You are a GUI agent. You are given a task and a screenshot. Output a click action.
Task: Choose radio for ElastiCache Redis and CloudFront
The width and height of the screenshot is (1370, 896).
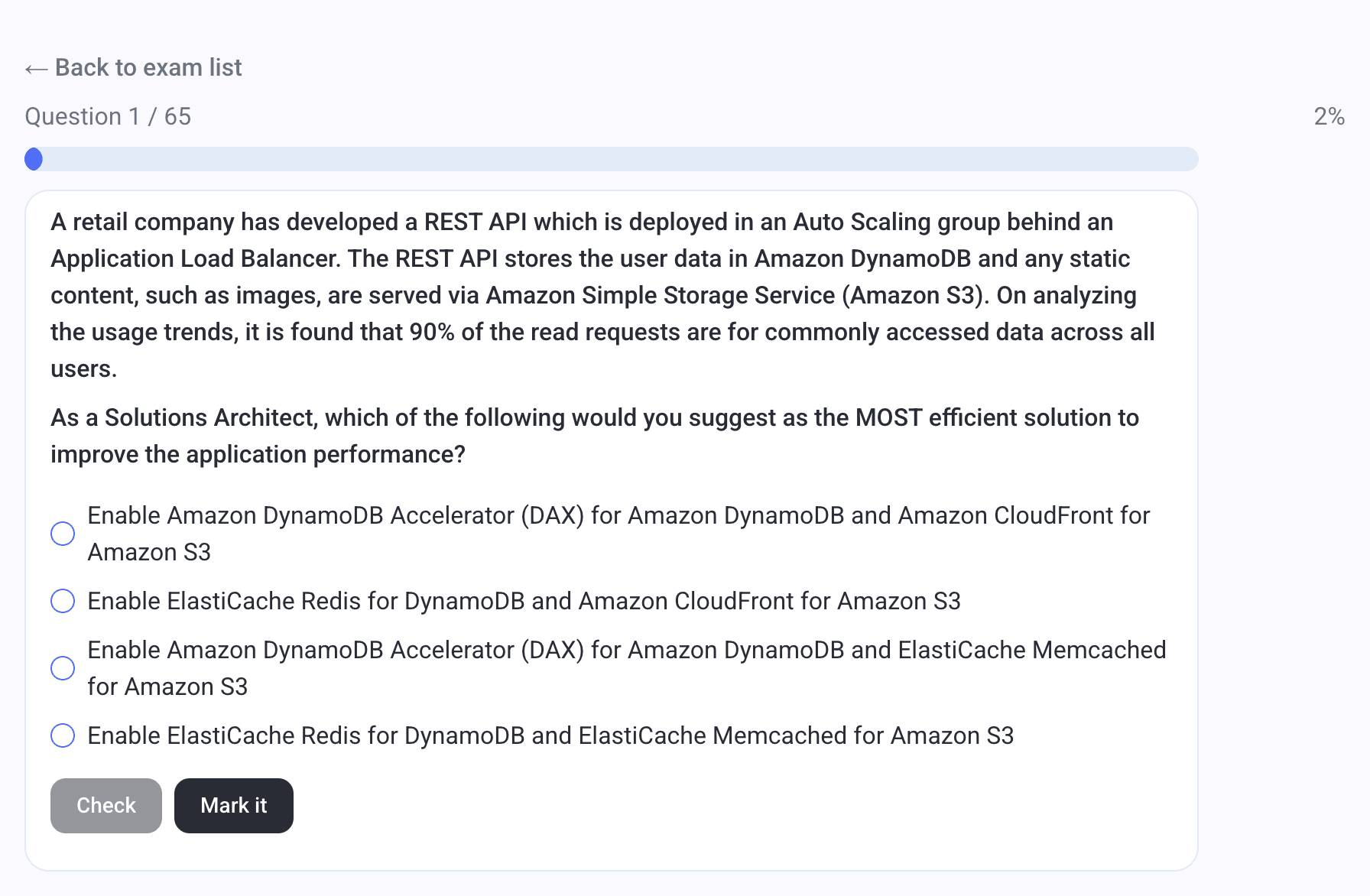tap(63, 601)
